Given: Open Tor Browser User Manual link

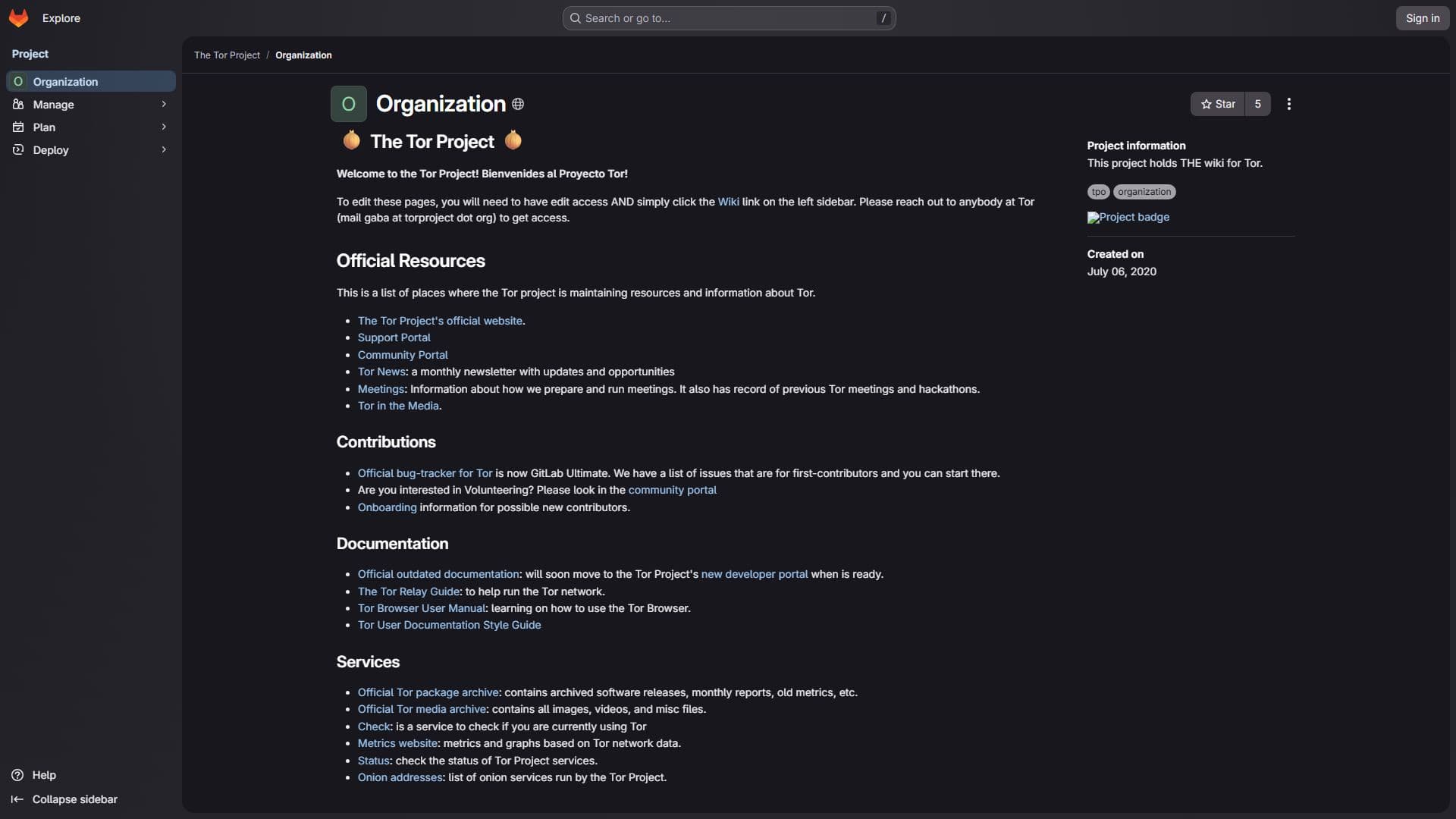Looking at the screenshot, I should tap(421, 608).
